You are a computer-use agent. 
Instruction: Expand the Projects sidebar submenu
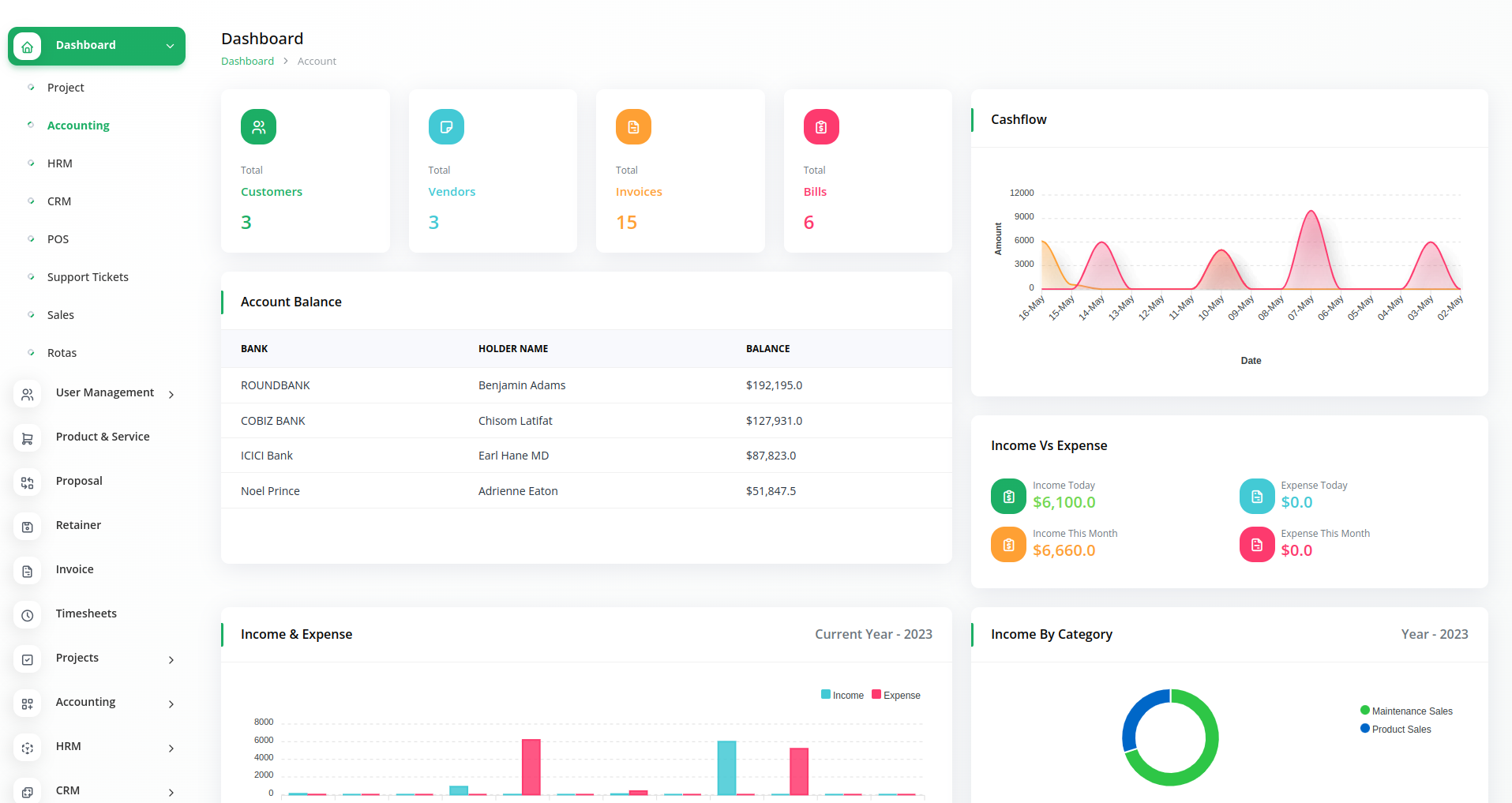coord(171,659)
